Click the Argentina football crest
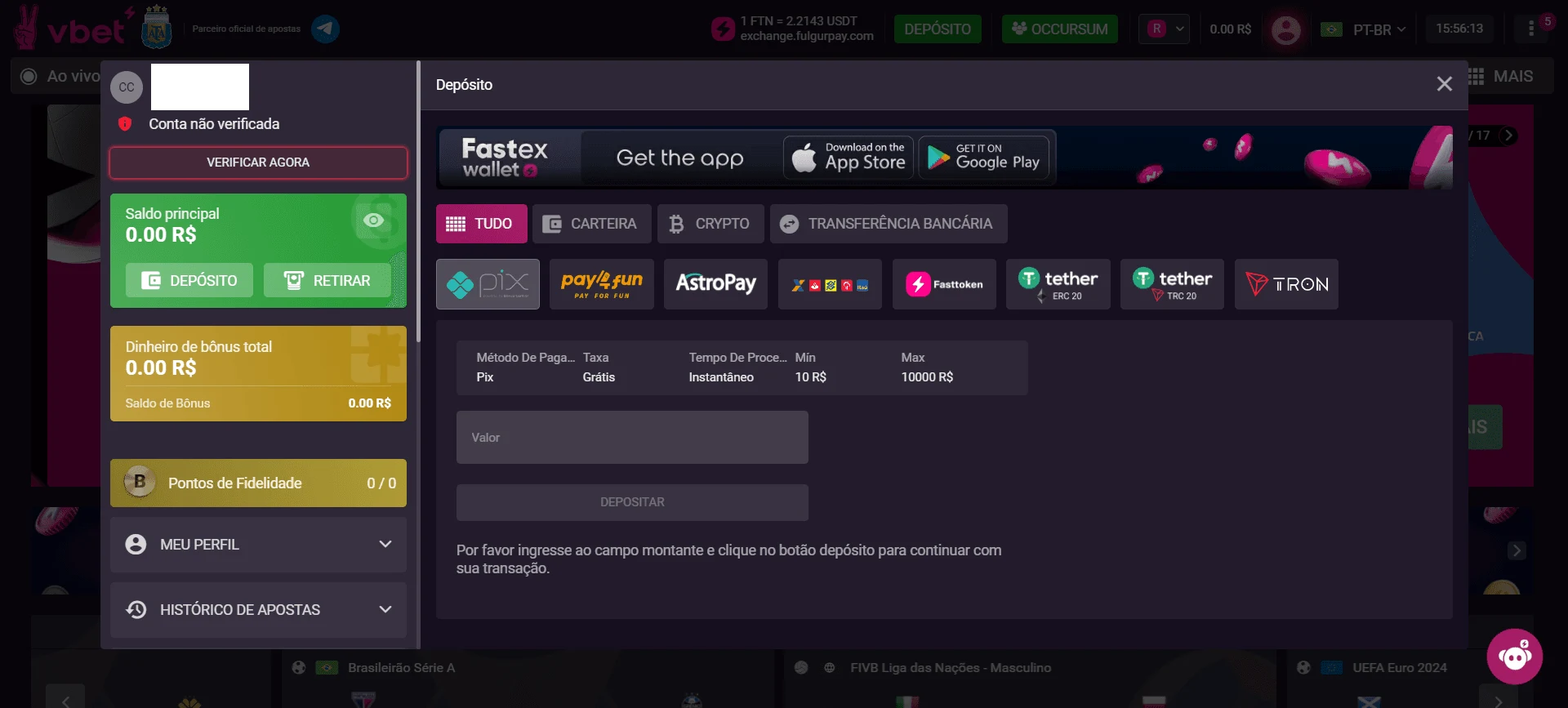Viewport: 1568px width, 708px height. pos(157,27)
